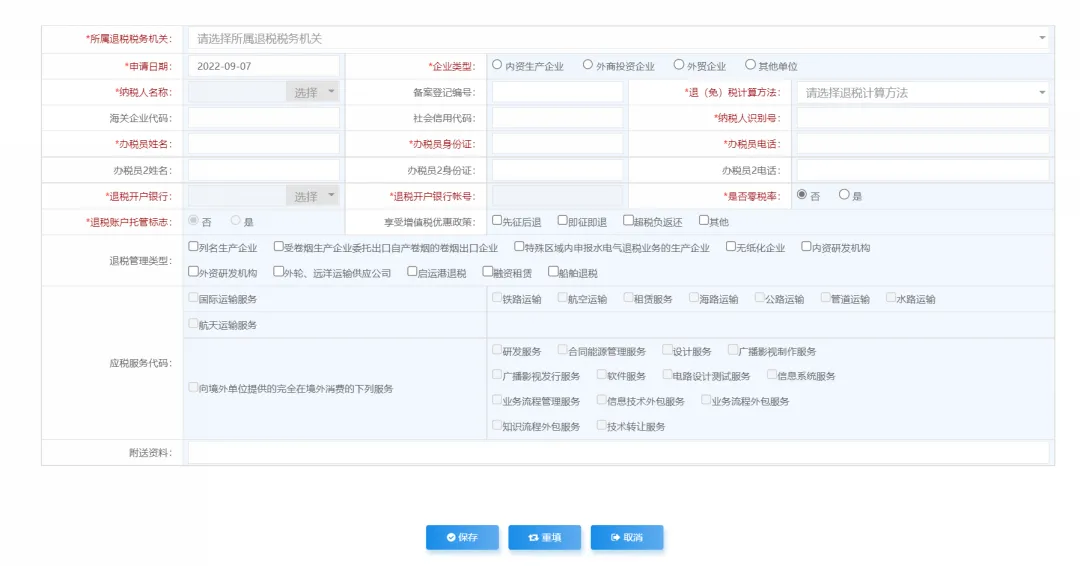
Task: Check the 水路运输 checkbox
Action: click(891, 298)
